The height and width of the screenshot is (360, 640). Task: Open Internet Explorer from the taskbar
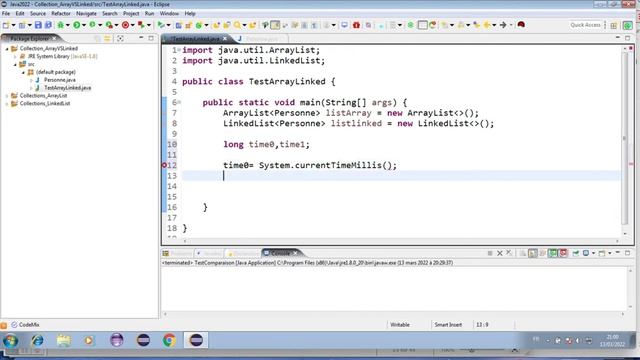pyautogui.click(x=38, y=340)
